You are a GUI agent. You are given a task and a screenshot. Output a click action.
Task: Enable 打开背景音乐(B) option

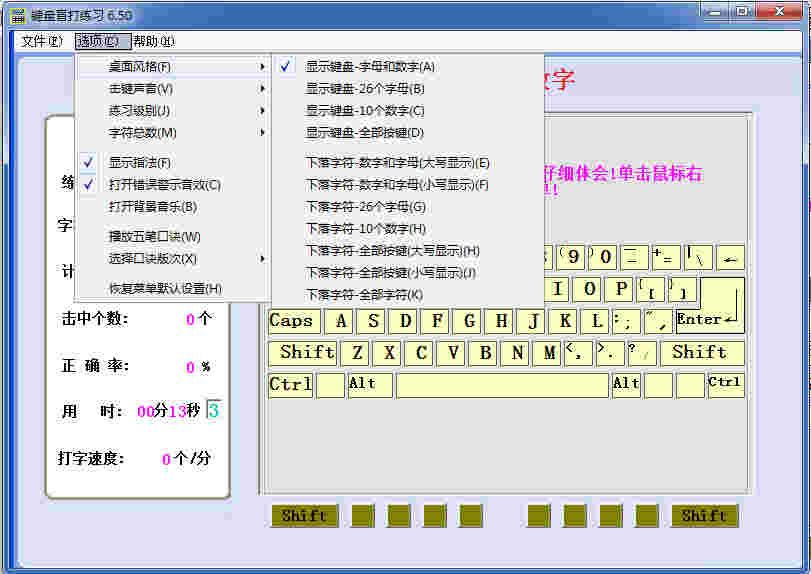tap(152, 207)
